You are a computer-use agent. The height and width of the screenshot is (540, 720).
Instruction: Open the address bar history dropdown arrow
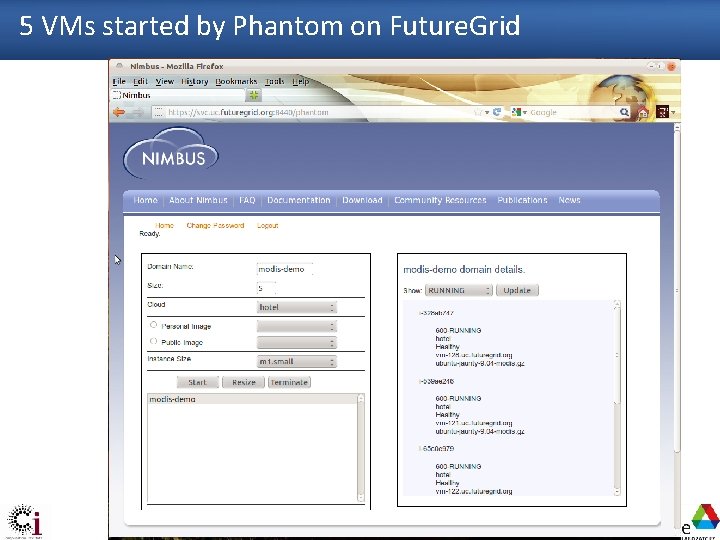click(x=487, y=112)
